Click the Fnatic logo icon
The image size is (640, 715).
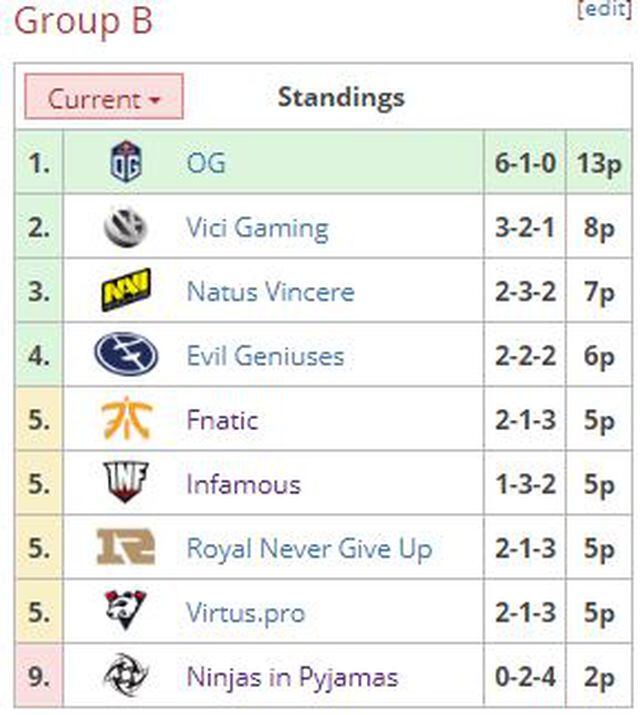coord(126,419)
